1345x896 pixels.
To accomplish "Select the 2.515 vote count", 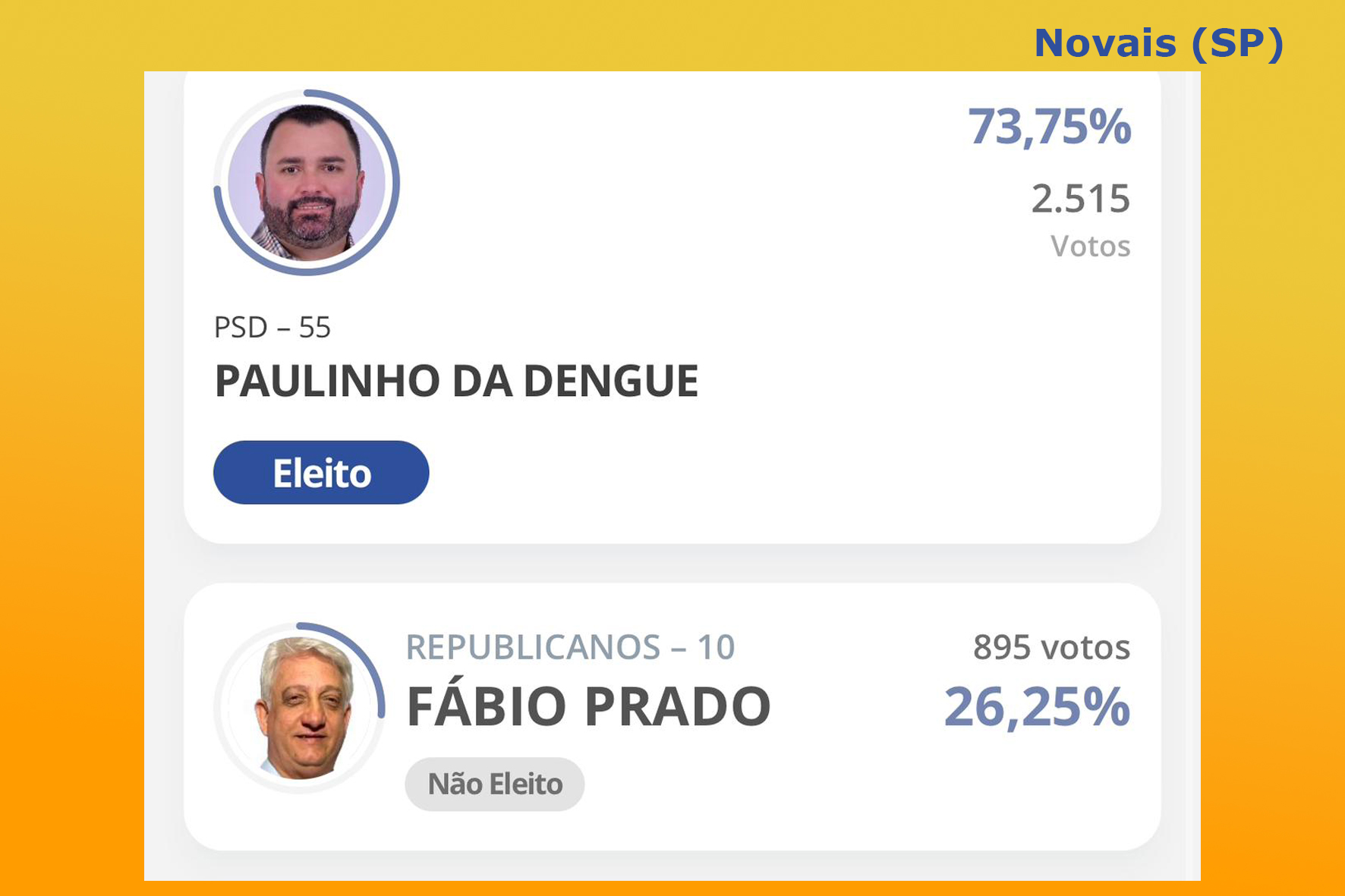I will 1080,199.
